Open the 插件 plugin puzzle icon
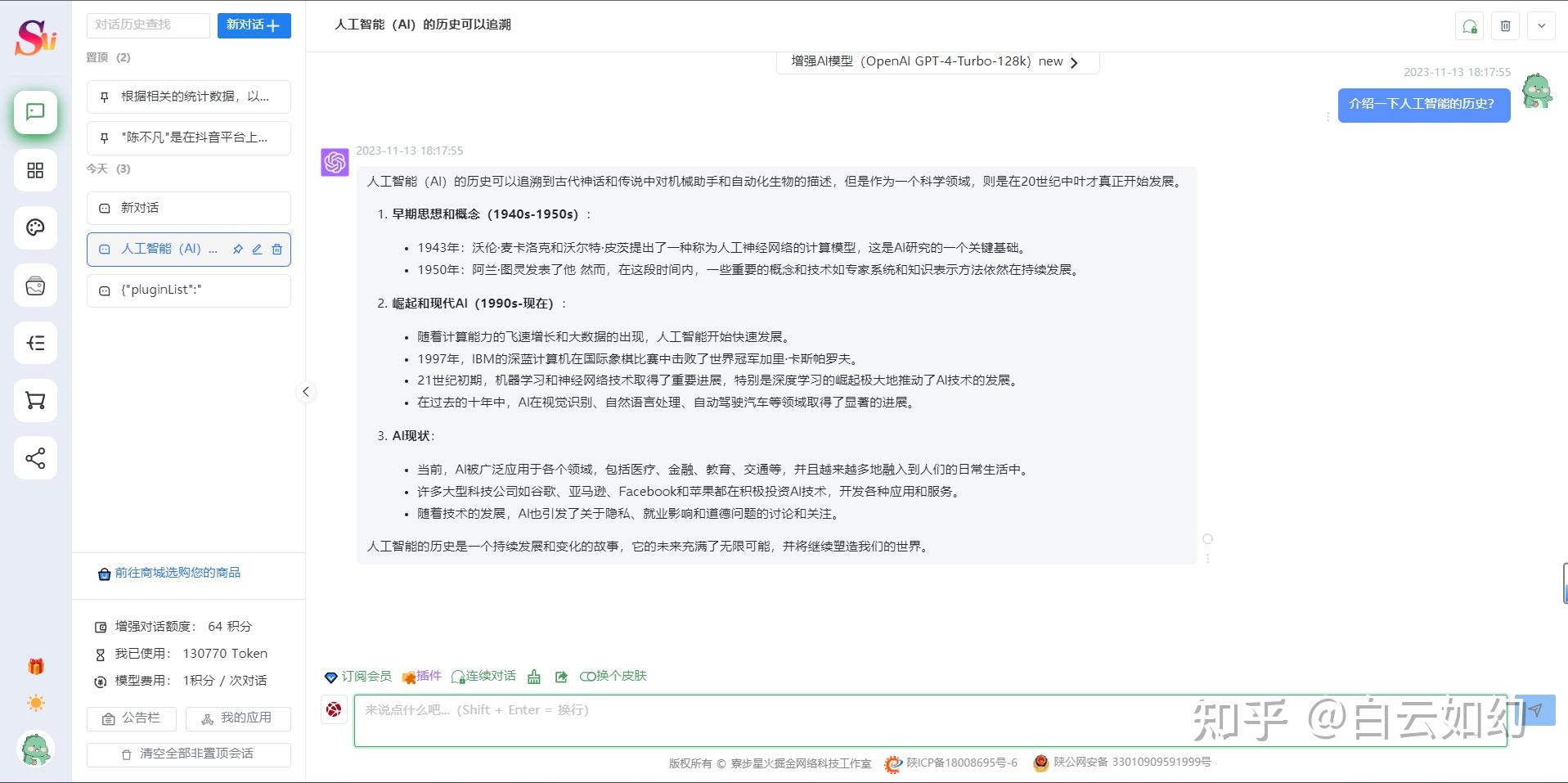The height and width of the screenshot is (783, 1568). (x=423, y=677)
